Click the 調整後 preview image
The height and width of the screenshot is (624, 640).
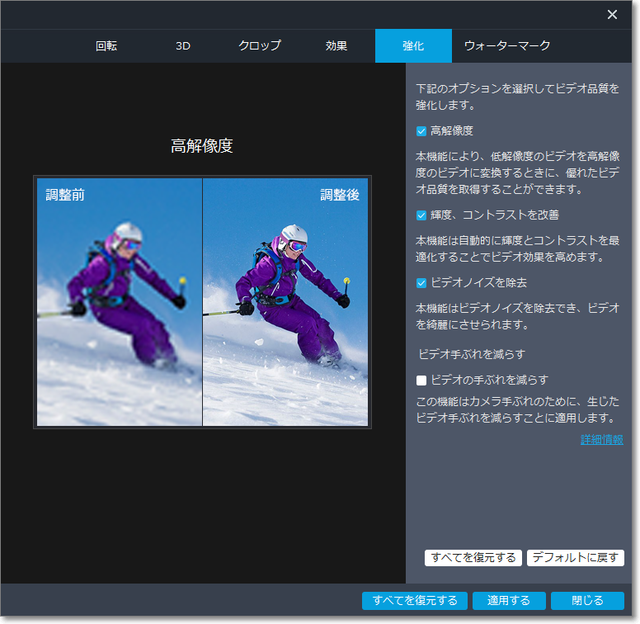pyautogui.click(x=285, y=302)
